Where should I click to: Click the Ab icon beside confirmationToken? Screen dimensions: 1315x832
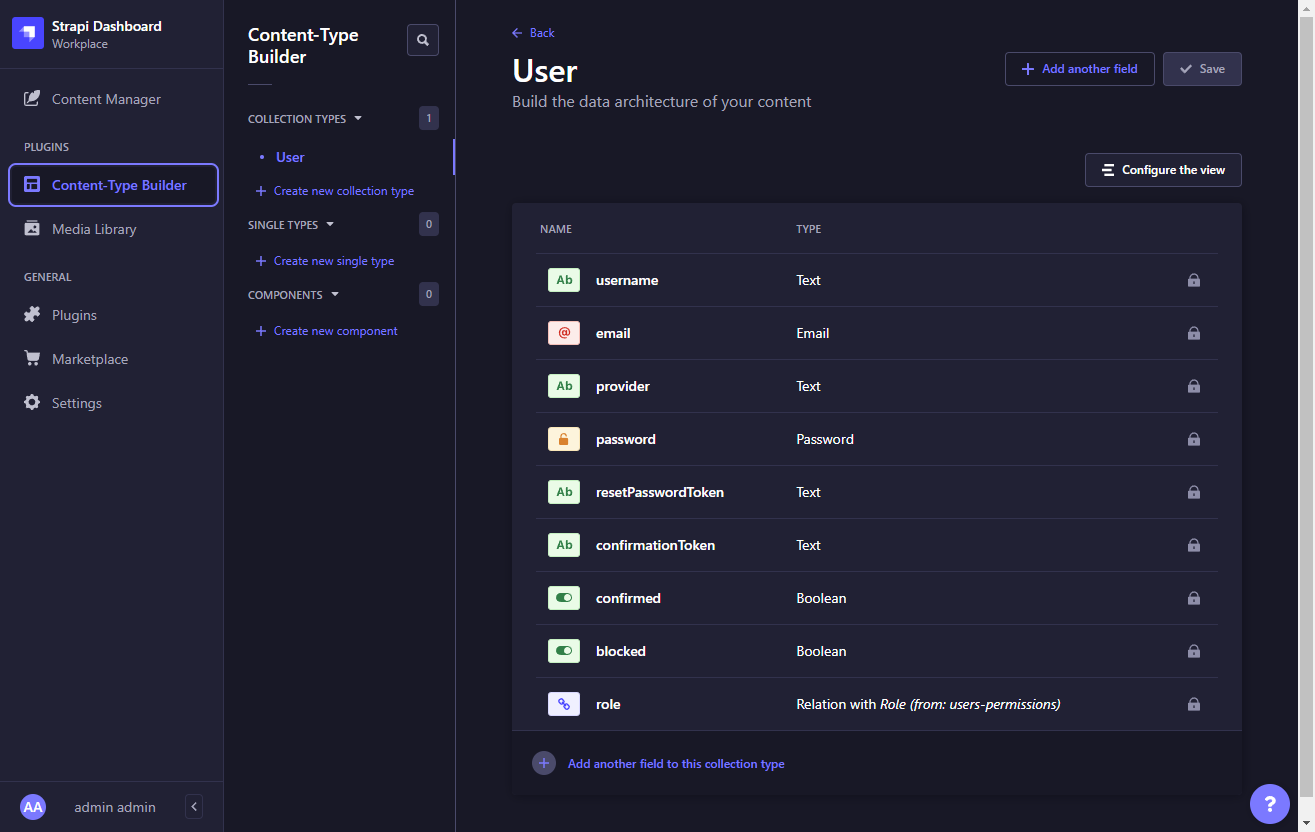[x=564, y=545]
